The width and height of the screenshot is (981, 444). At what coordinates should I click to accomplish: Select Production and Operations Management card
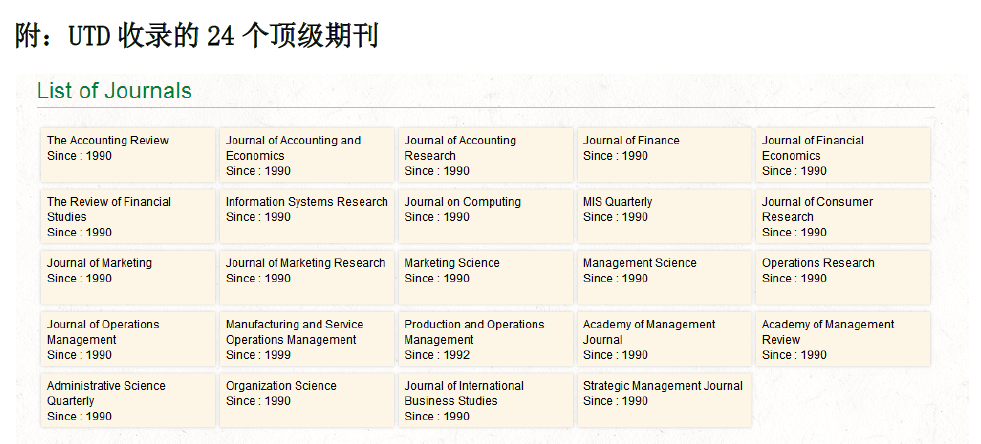pyautogui.click(x=485, y=339)
